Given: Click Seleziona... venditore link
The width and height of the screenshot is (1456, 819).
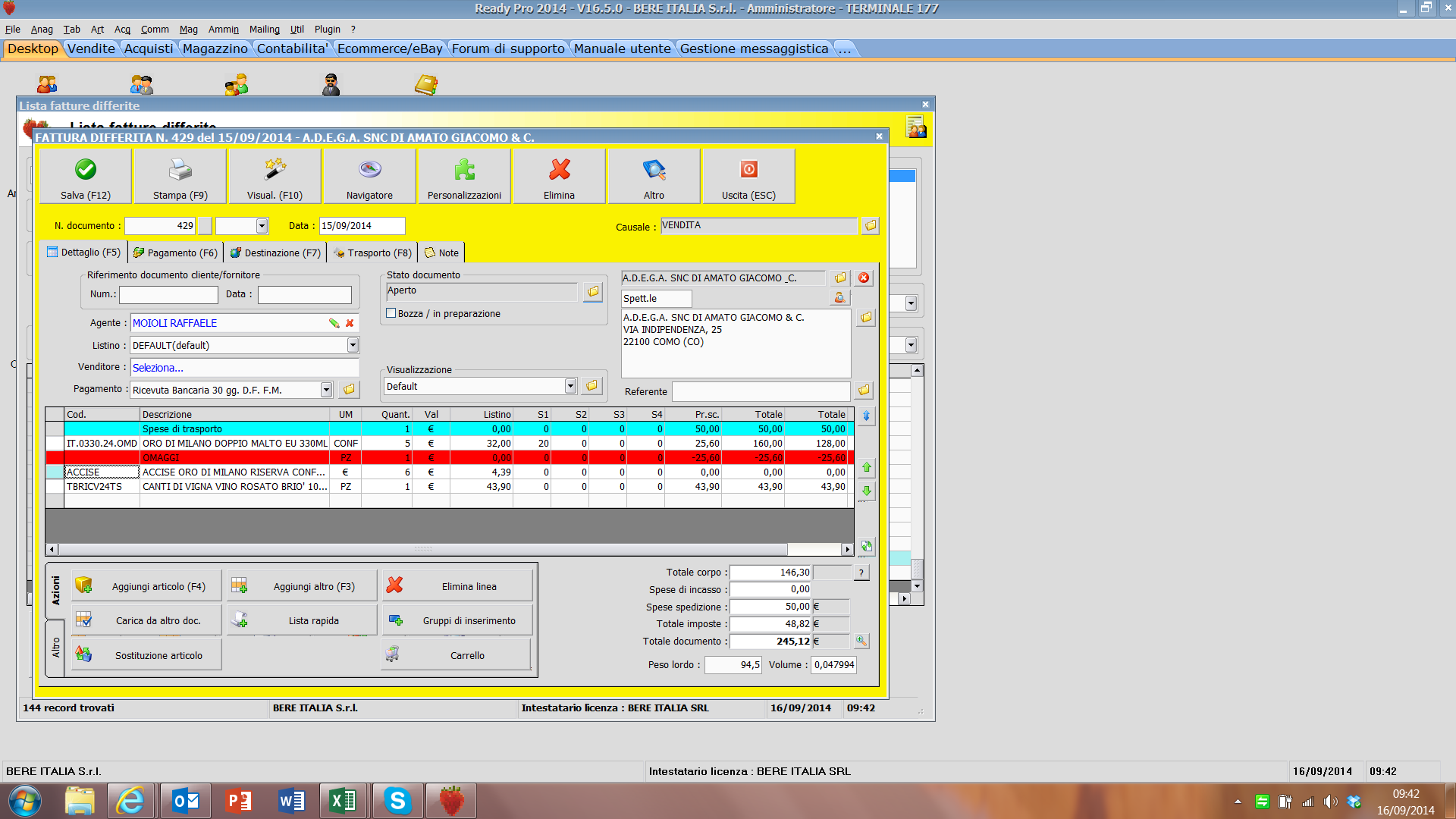Looking at the screenshot, I should pos(158,368).
